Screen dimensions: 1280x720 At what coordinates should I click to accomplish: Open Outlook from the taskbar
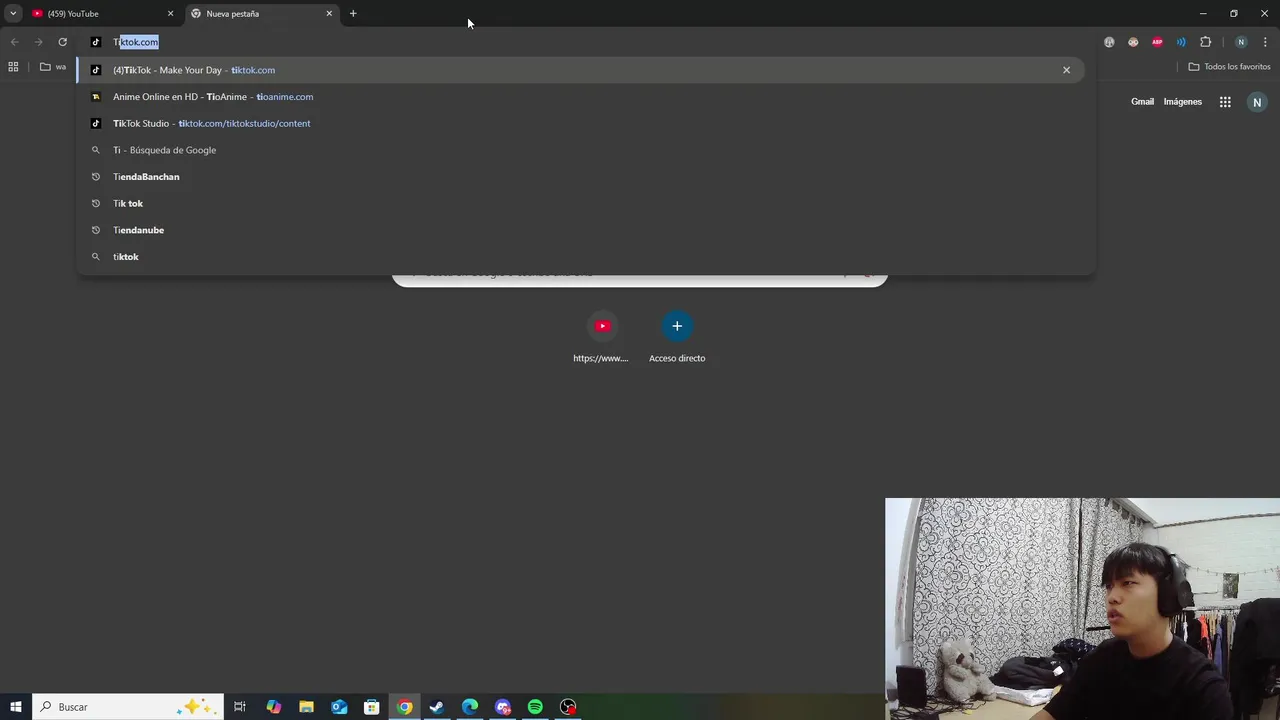pos(339,707)
